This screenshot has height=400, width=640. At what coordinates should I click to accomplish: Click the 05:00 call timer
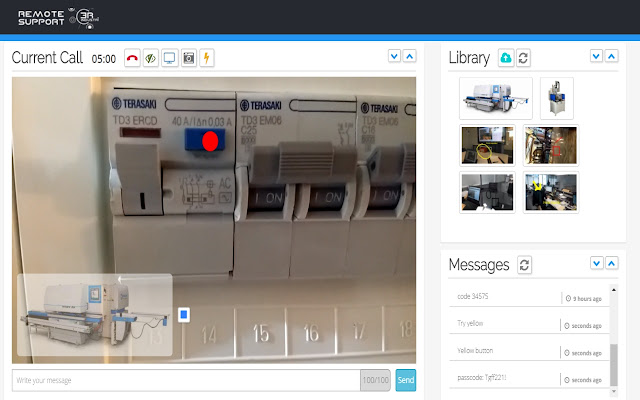[x=104, y=59]
